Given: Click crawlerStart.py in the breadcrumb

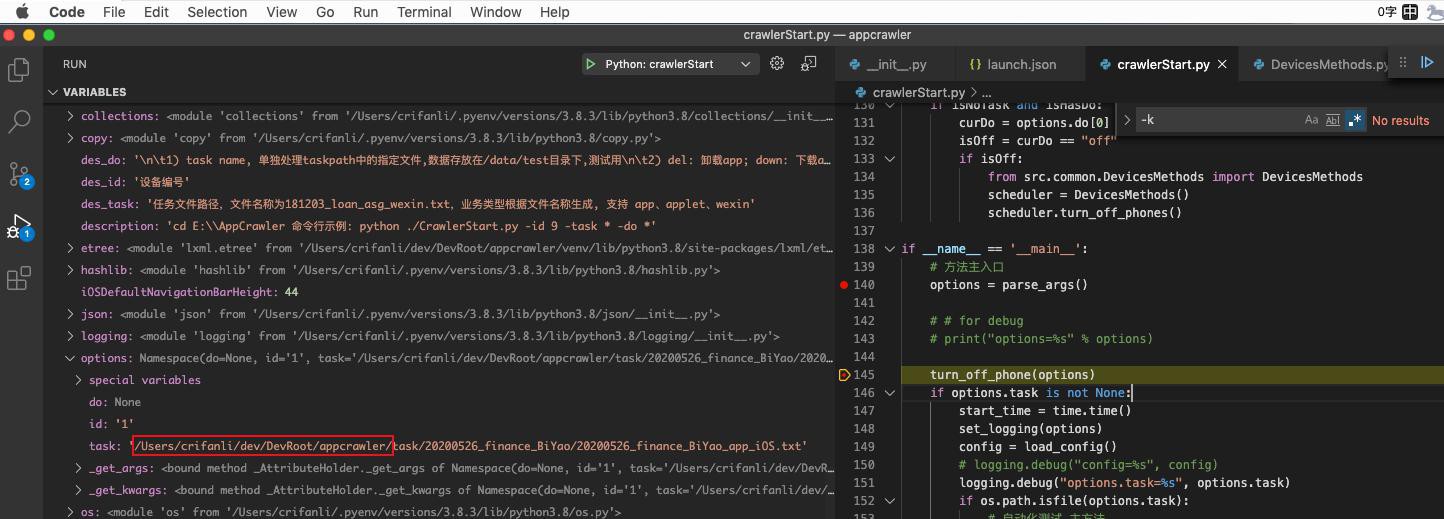Looking at the screenshot, I should (917, 92).
